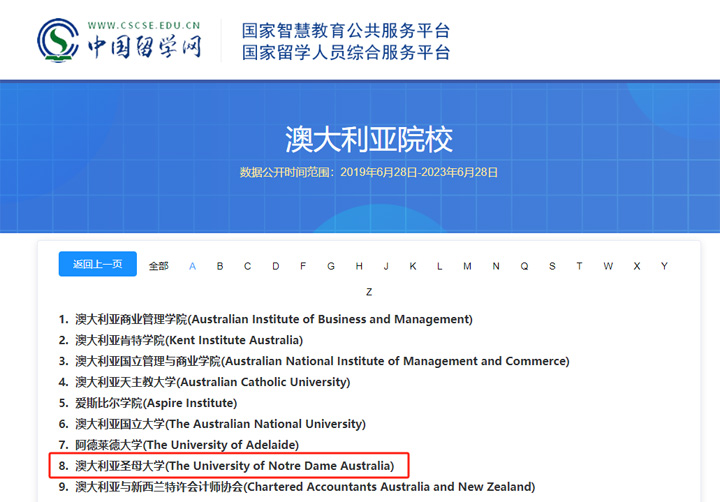Click 国家智慧教育公共服务平台 header text
The width and height of the screenshot is (720, 502).
pyautogui.click(x=346, y=31)
